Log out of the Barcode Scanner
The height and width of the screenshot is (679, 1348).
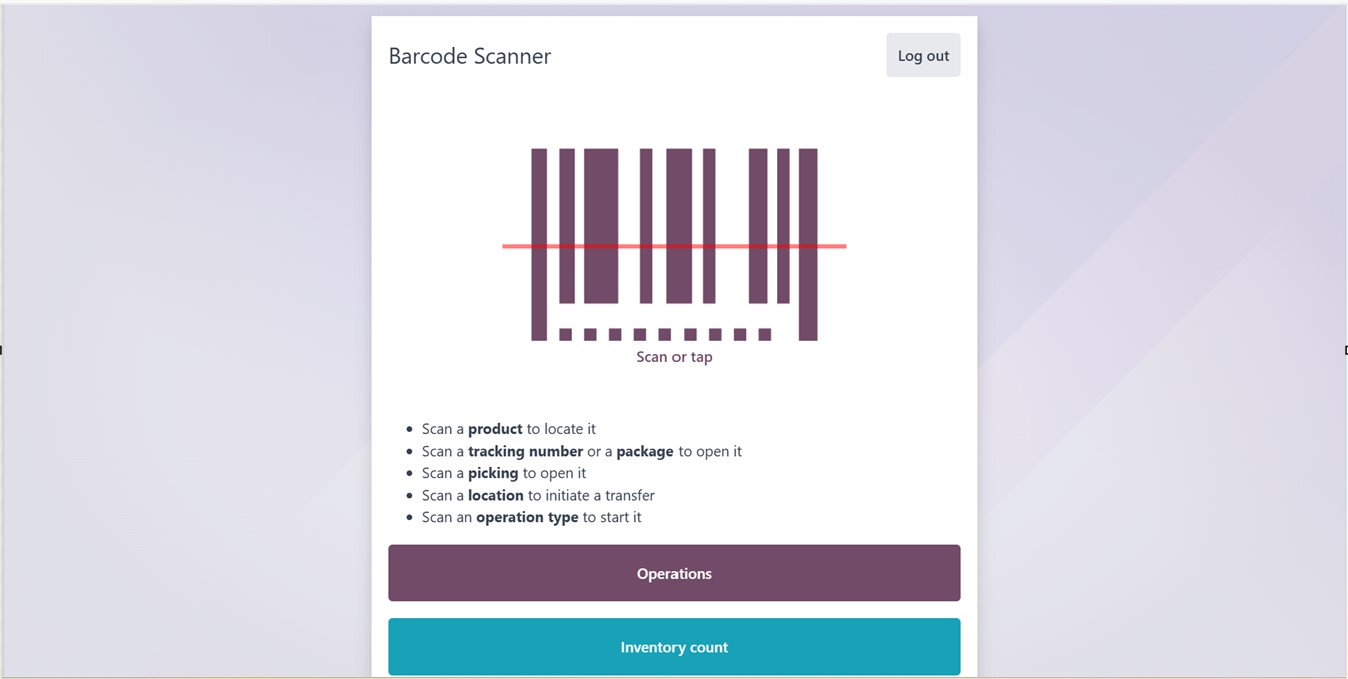point(923,56)
